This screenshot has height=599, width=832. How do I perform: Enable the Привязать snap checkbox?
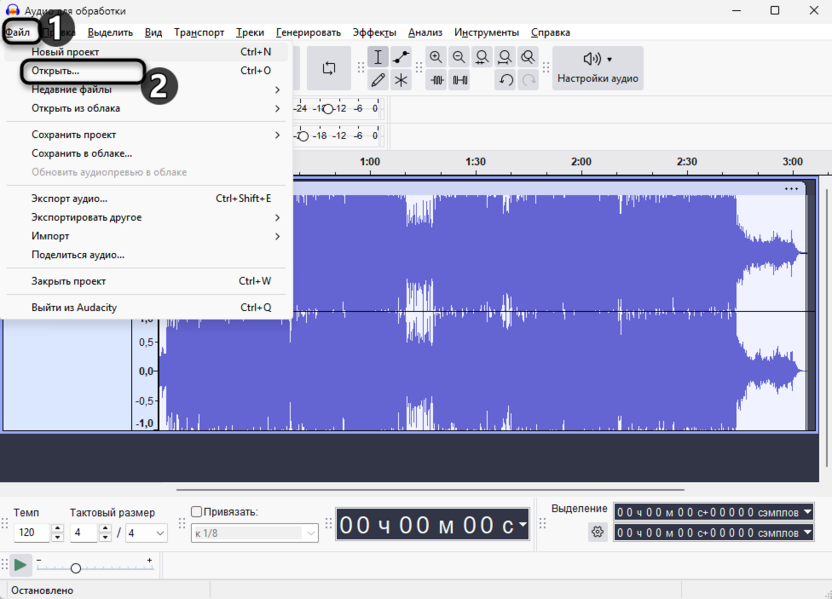(196, 511)
